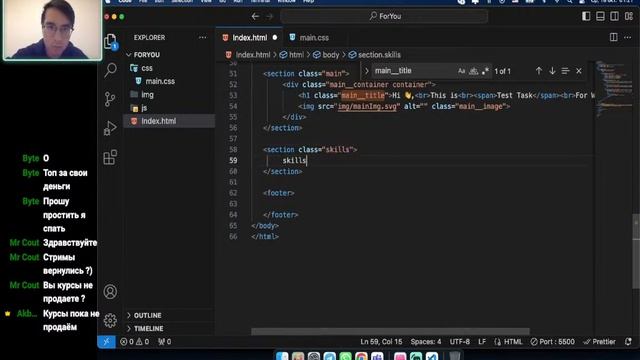This screenshot has height=360, width=640.
Task: Click the ForYou command center search box
Action: pos(384,16)
